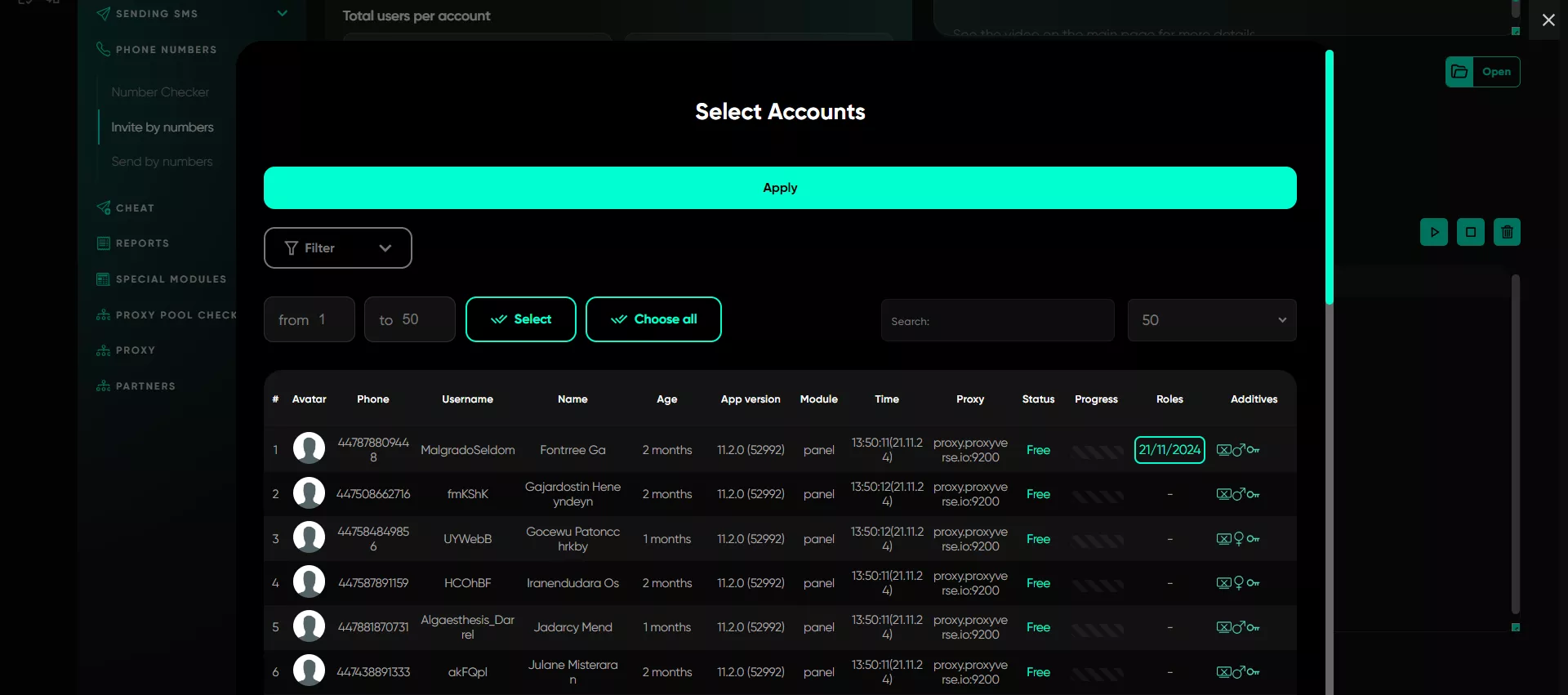Screen dimensions: 1568x695
Task: Click male gender icon in akFQpl row
Action: coord(1239,671)
